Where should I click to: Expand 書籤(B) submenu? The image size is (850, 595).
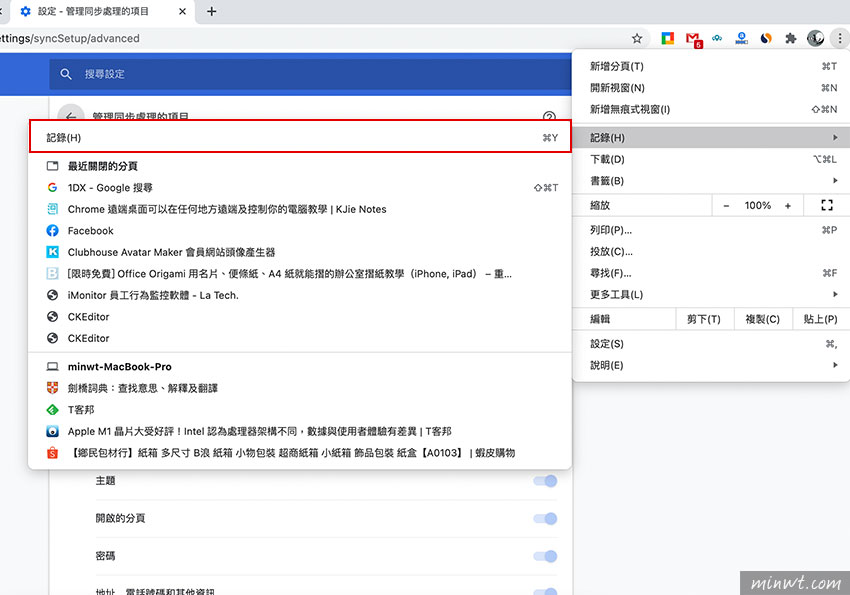(x=711, y=181)
